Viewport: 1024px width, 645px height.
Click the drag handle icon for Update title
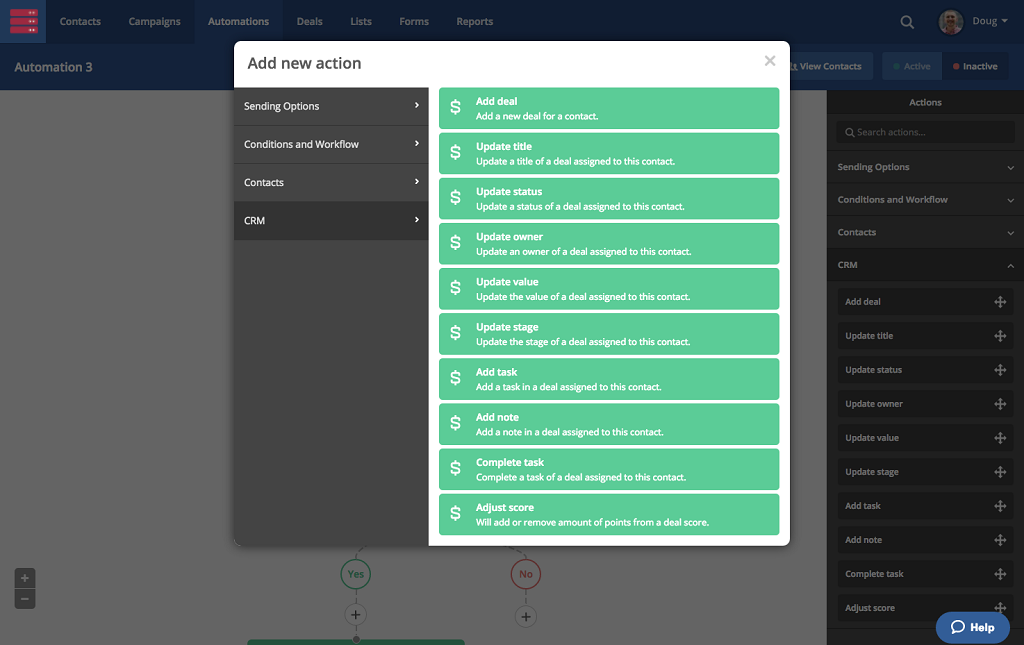[999, 336]
